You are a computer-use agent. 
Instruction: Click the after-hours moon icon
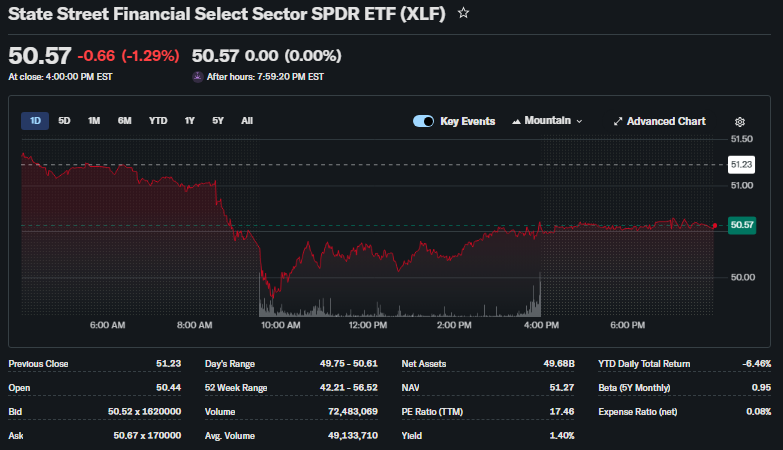pyautogui.click(x=198, y=76)
